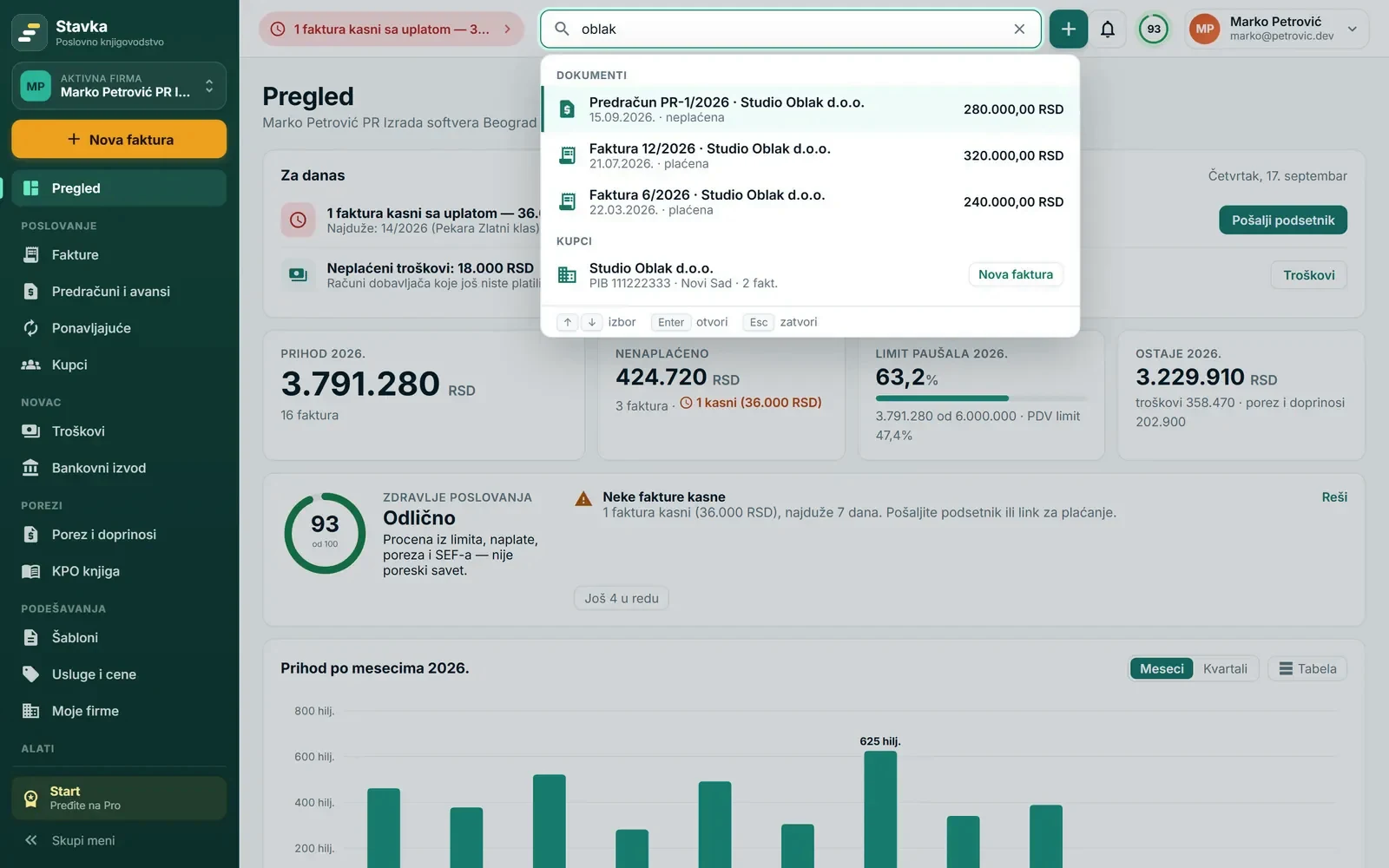Click inside search field with text oblak
This screenshot has width=1389, height=868.
790,29
